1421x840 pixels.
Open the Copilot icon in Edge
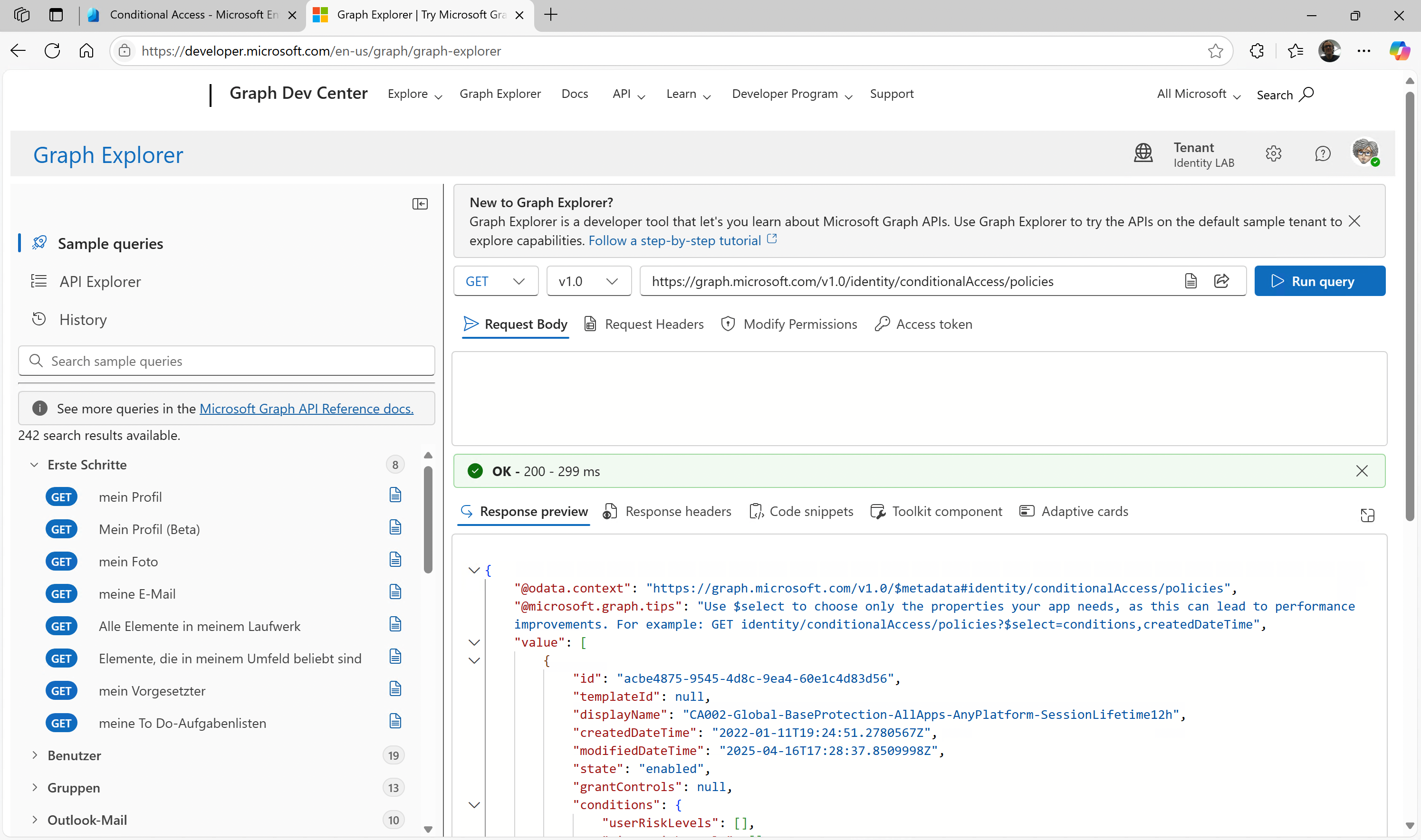click(1399, 51)
